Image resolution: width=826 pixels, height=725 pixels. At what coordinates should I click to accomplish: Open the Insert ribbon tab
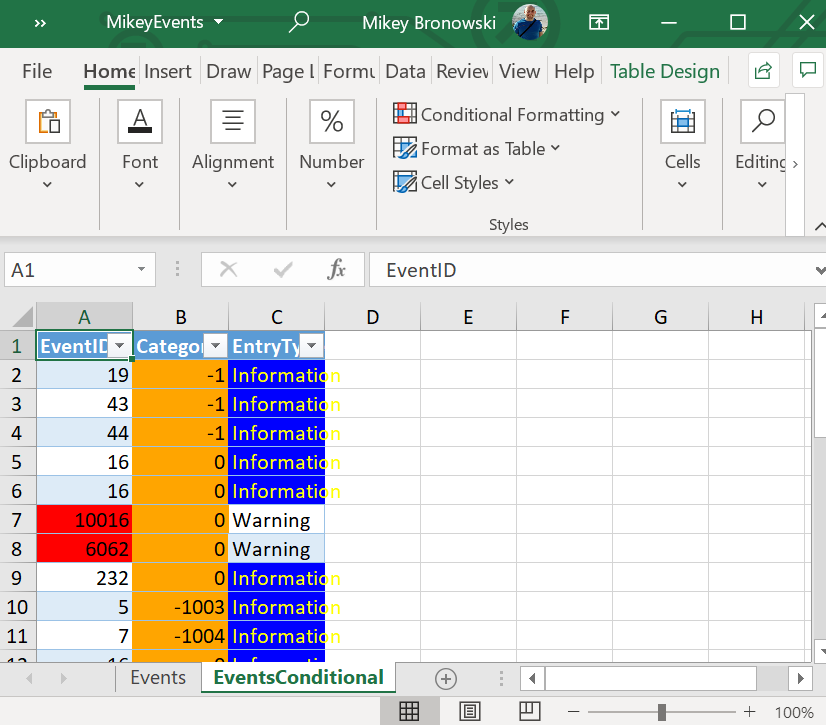pyautogui.click(x=167, y=71)
